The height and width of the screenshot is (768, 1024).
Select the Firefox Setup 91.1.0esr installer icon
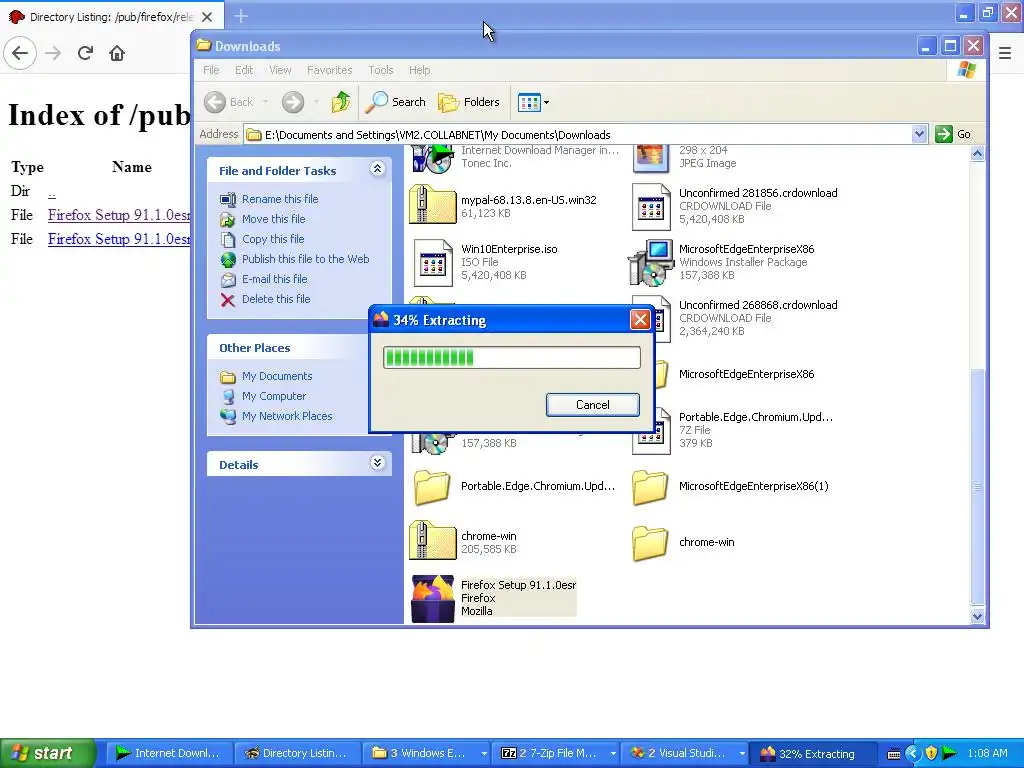click(432, 598)
